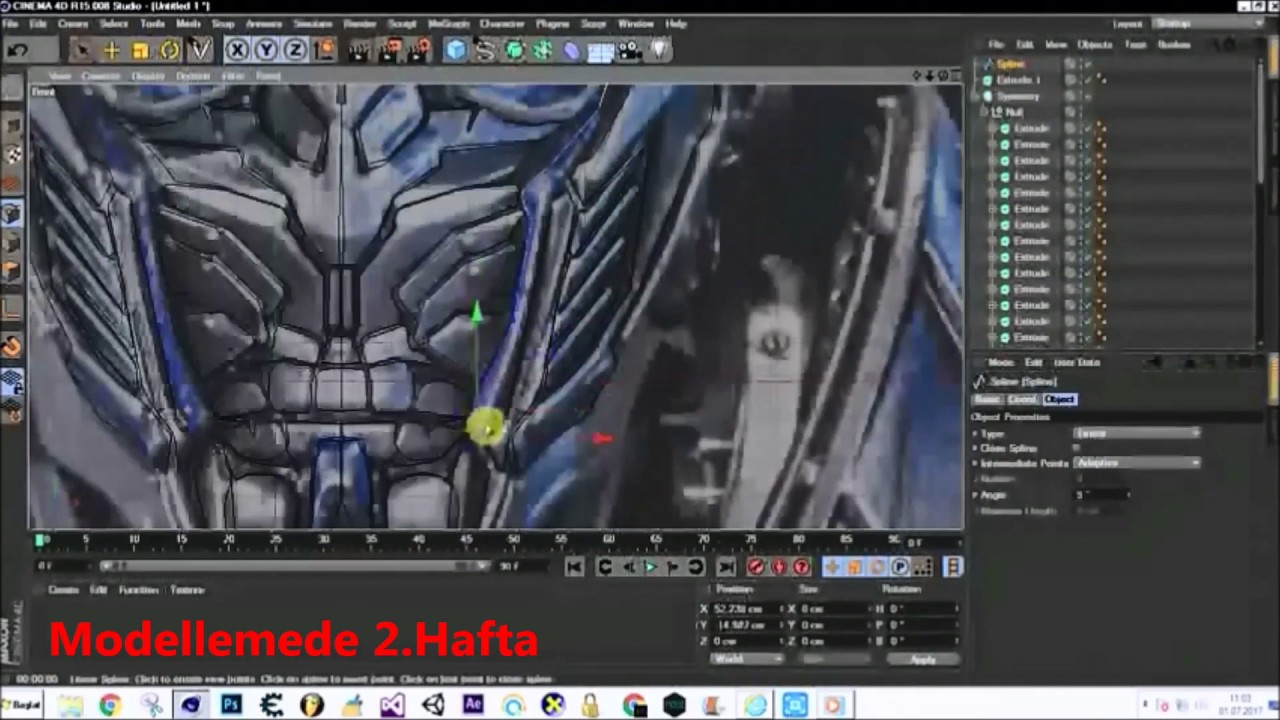Toggle the X axis lock

237,50
